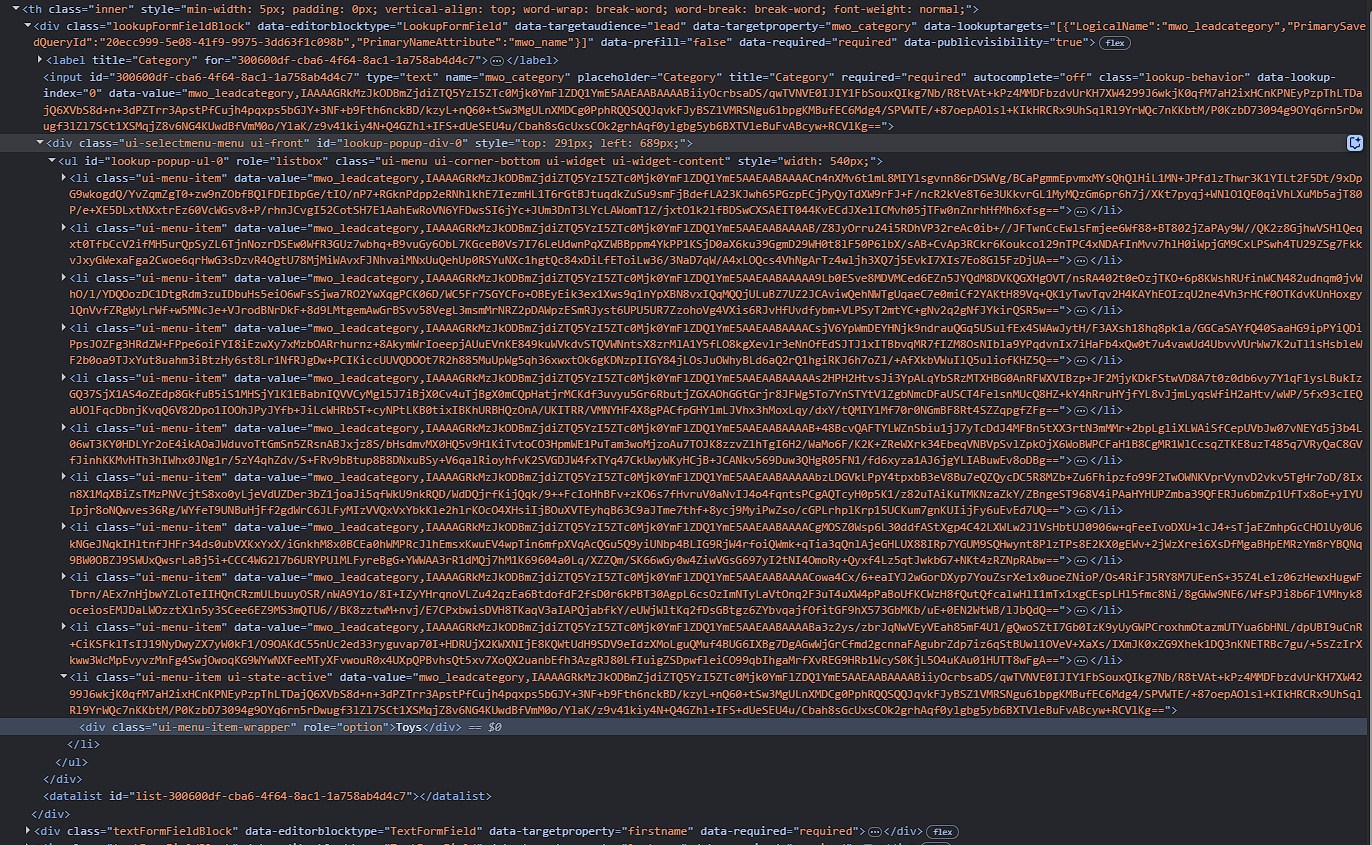Image resolution: width=1372 pixels, height=845 pixels.
Task: Collapse the li ui-state-active node
Action: (x=63, y=677)
